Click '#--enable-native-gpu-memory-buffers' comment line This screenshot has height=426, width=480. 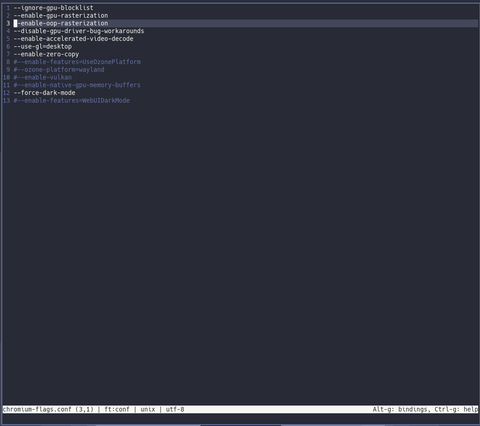(x=77, y=85)
